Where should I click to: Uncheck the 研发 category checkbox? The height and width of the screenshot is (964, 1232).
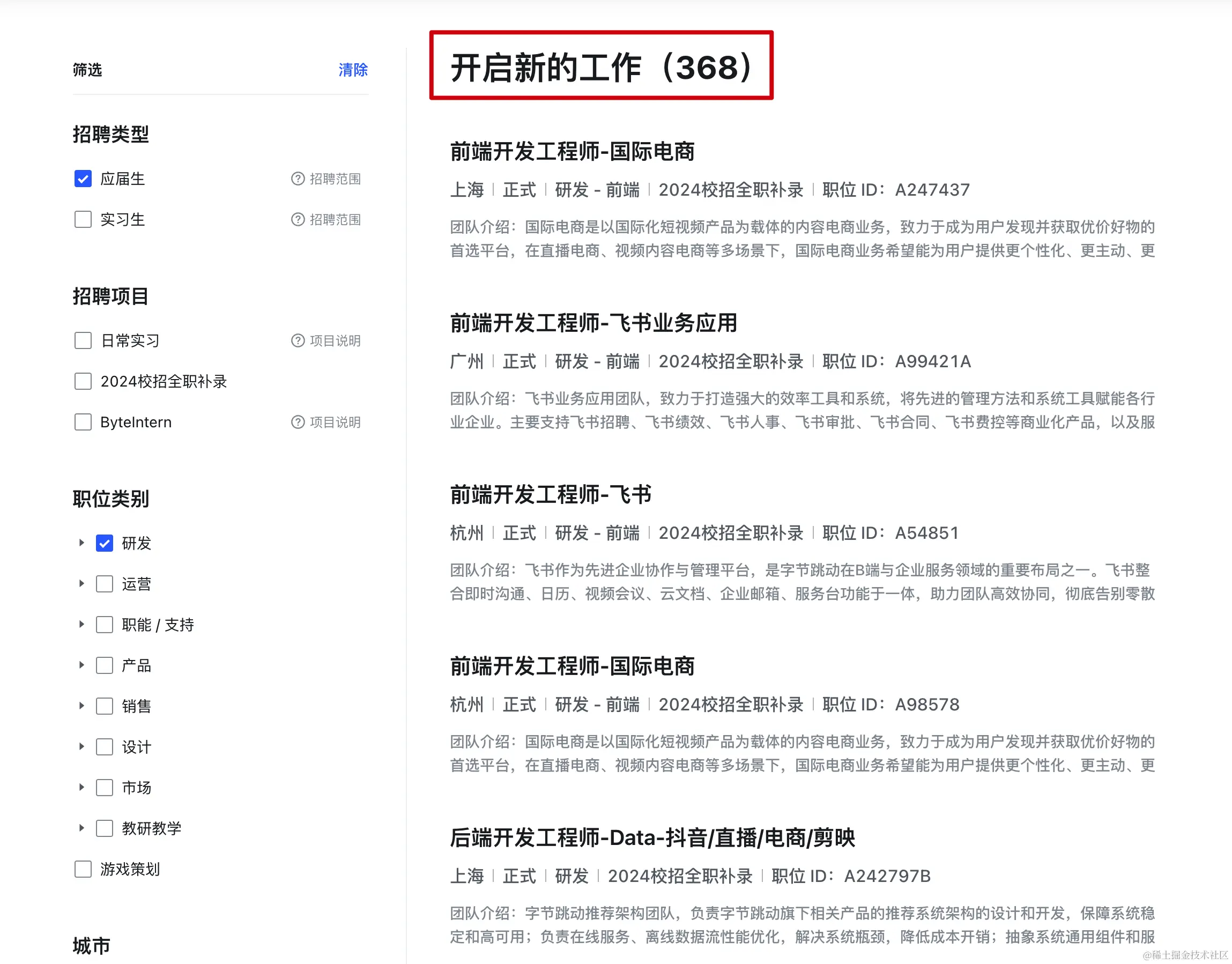(x=105, y=543)
